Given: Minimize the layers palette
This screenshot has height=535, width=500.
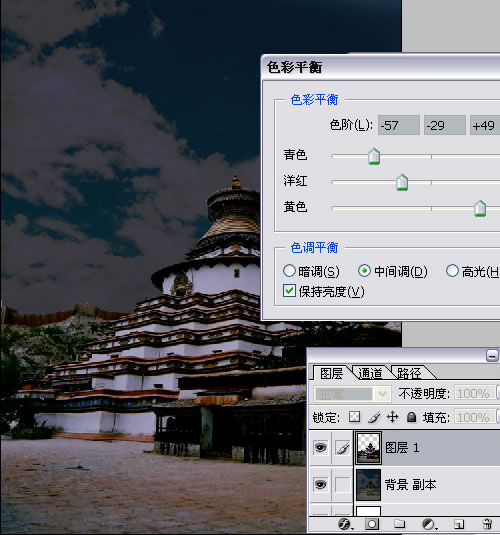Looking at the screenshot, I should 492,356.
